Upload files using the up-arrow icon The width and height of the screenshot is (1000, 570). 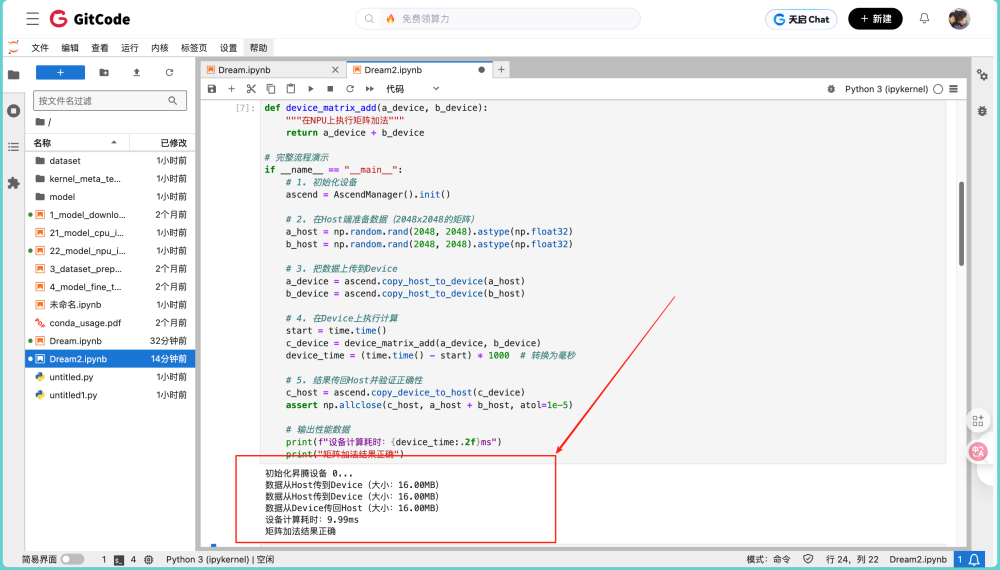click(136, 73)
